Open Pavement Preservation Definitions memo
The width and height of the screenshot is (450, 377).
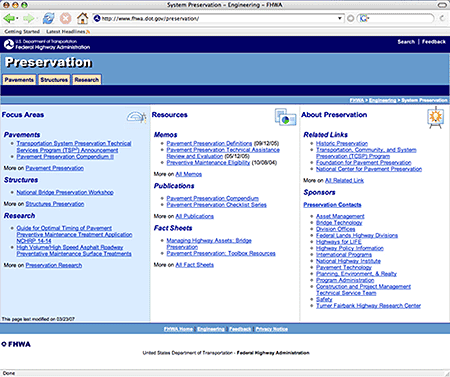click(209, 143)
